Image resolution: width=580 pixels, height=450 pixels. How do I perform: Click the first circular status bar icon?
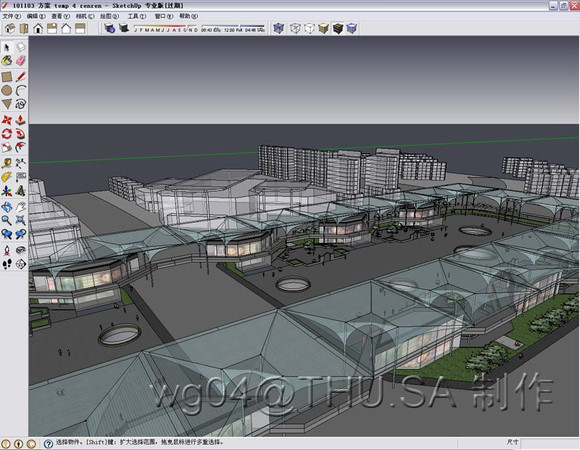tap(6, 443)
